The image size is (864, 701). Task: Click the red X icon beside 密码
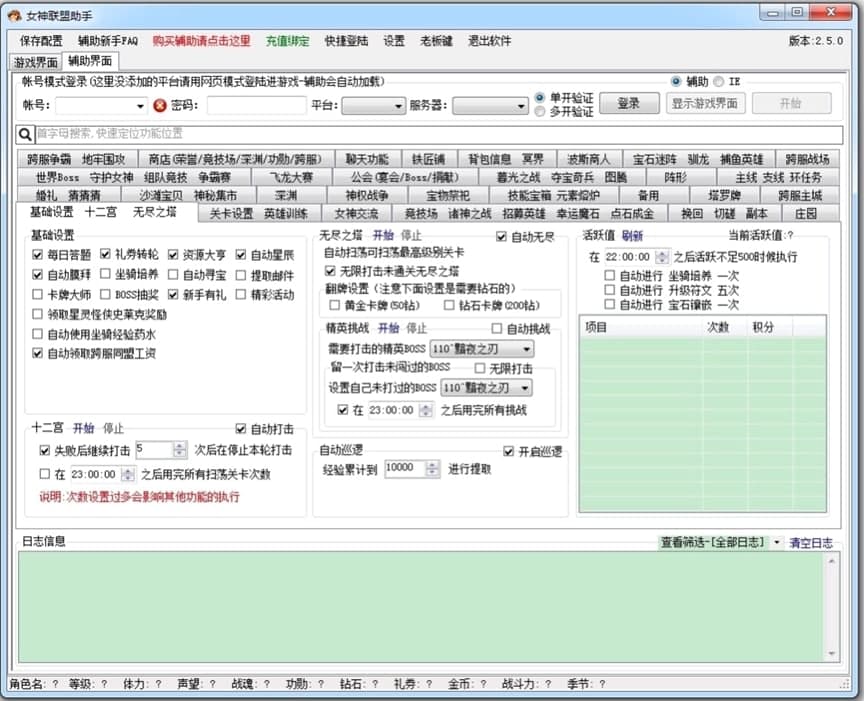tap(160, 105)
